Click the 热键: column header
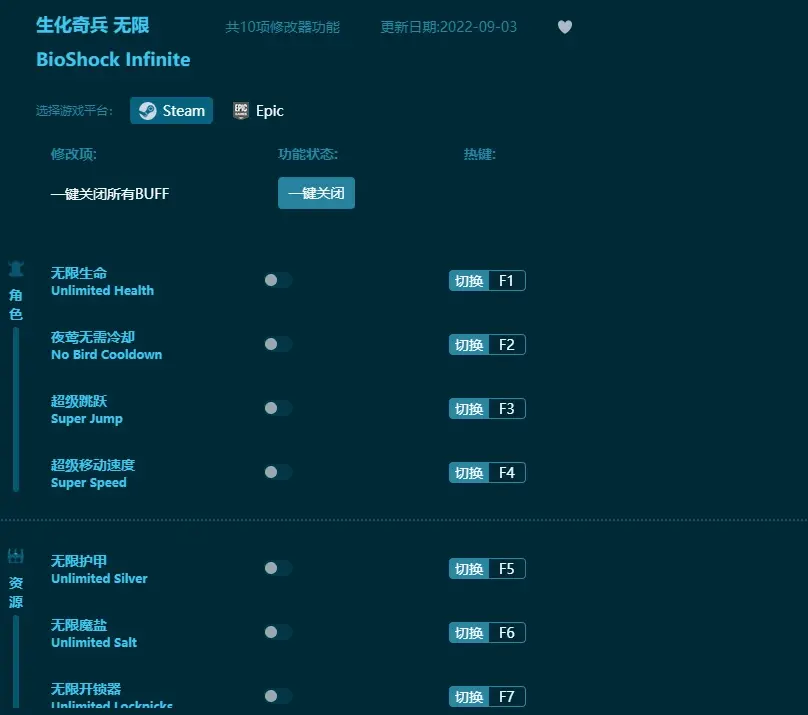 click(x=480, y=154)
